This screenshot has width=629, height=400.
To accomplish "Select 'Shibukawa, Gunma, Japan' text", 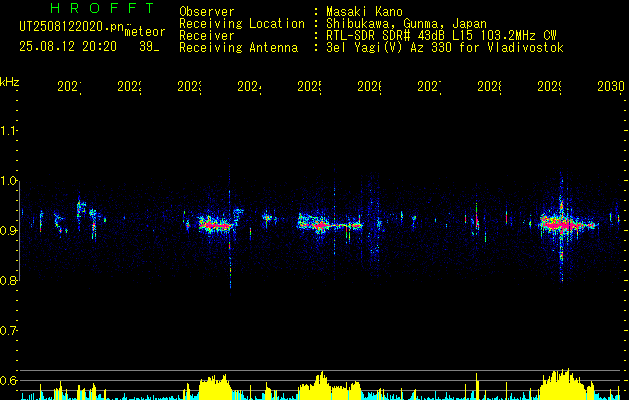I will [406, 24].
